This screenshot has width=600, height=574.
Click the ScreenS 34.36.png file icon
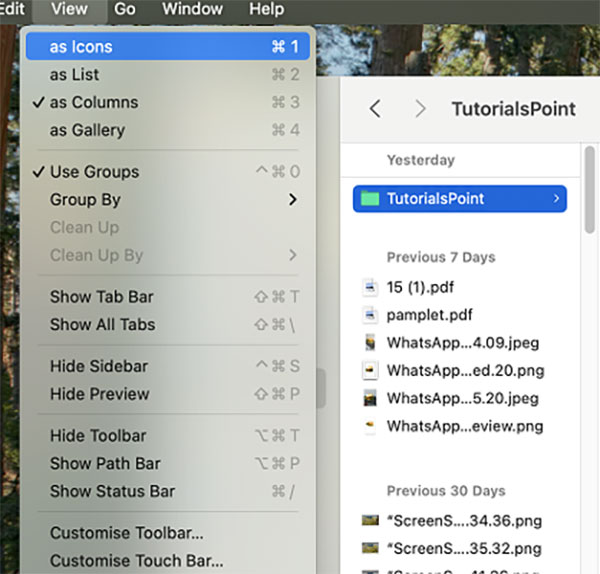tap(371, 520)
